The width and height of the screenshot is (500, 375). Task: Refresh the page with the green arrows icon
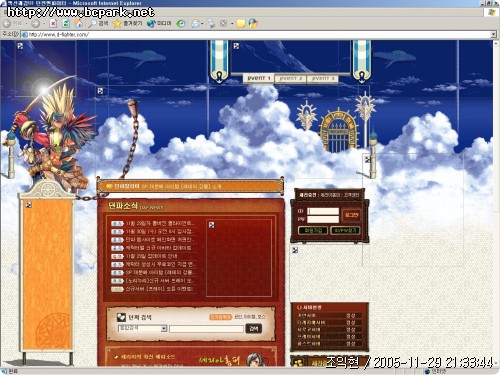tap(66, 23)
